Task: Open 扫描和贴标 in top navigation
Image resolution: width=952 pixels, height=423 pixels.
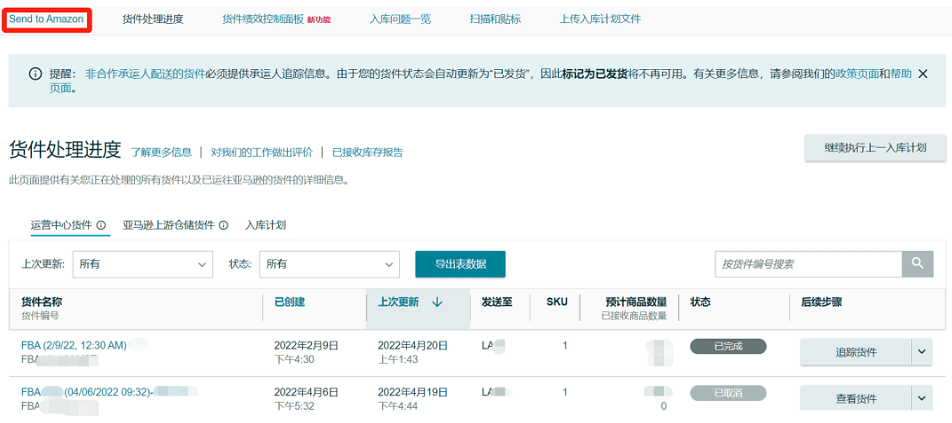Action: coord(495,19)
